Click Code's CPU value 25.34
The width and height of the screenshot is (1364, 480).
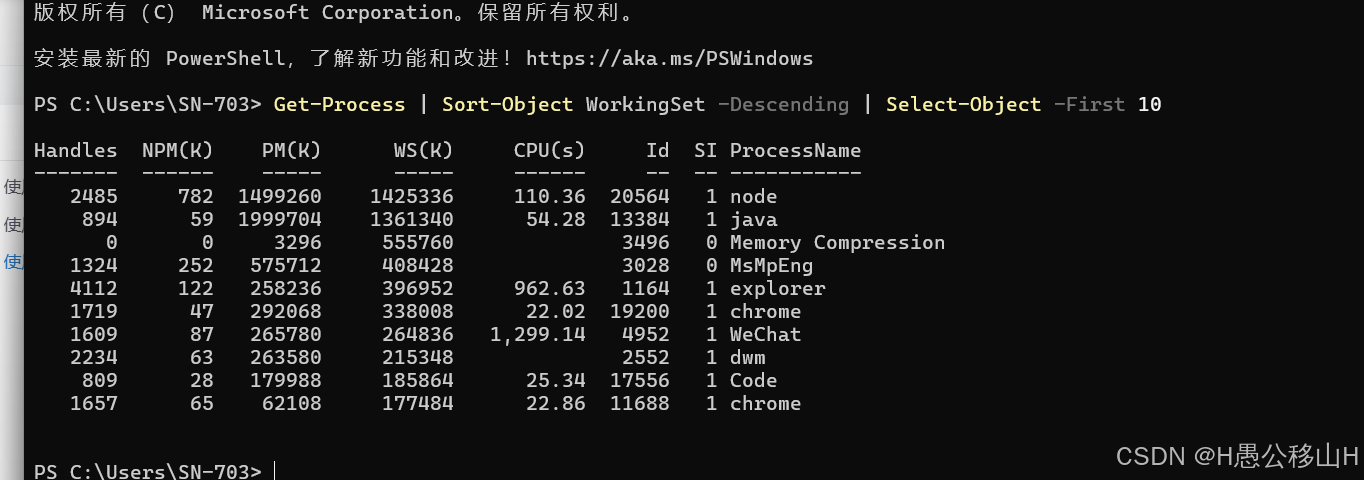(556, 380)
